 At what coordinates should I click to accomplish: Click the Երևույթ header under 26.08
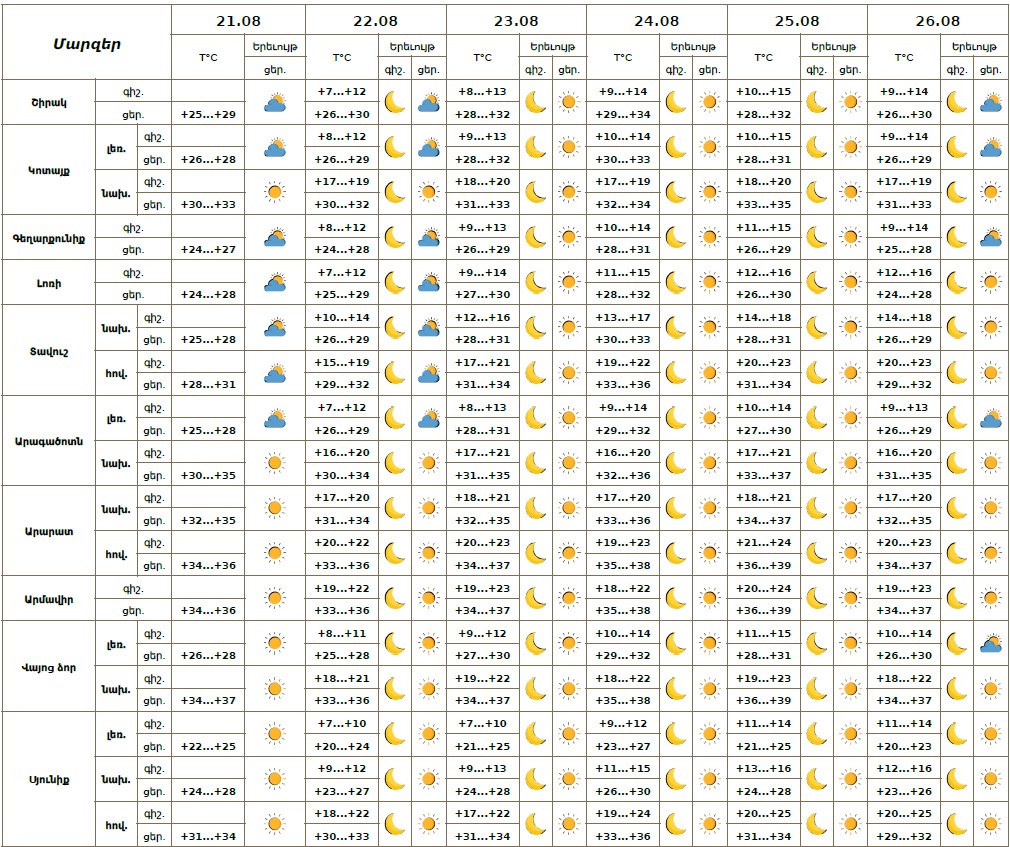click(x=973, y=47)
